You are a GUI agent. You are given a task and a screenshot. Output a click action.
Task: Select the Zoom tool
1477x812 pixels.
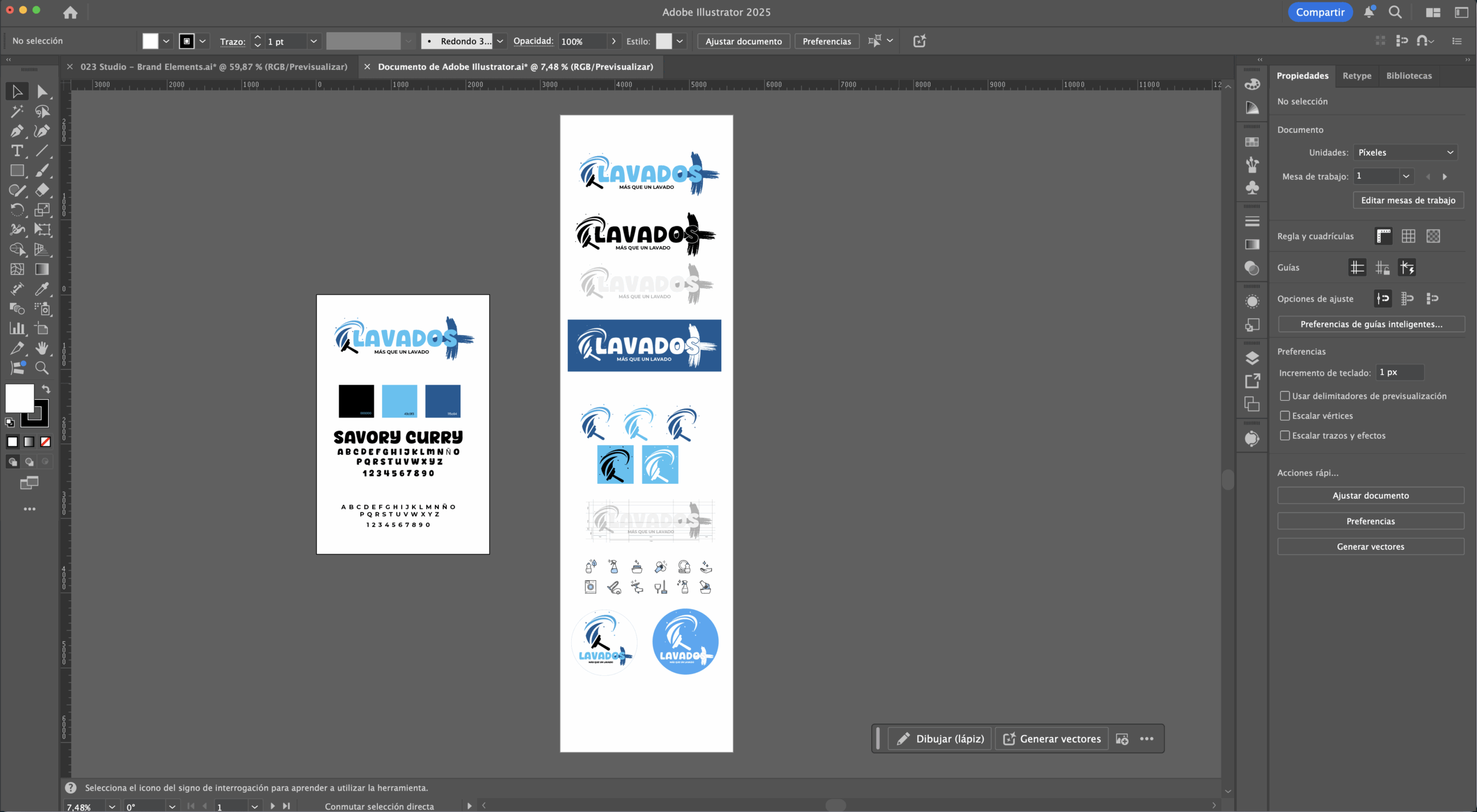[42, 368]
